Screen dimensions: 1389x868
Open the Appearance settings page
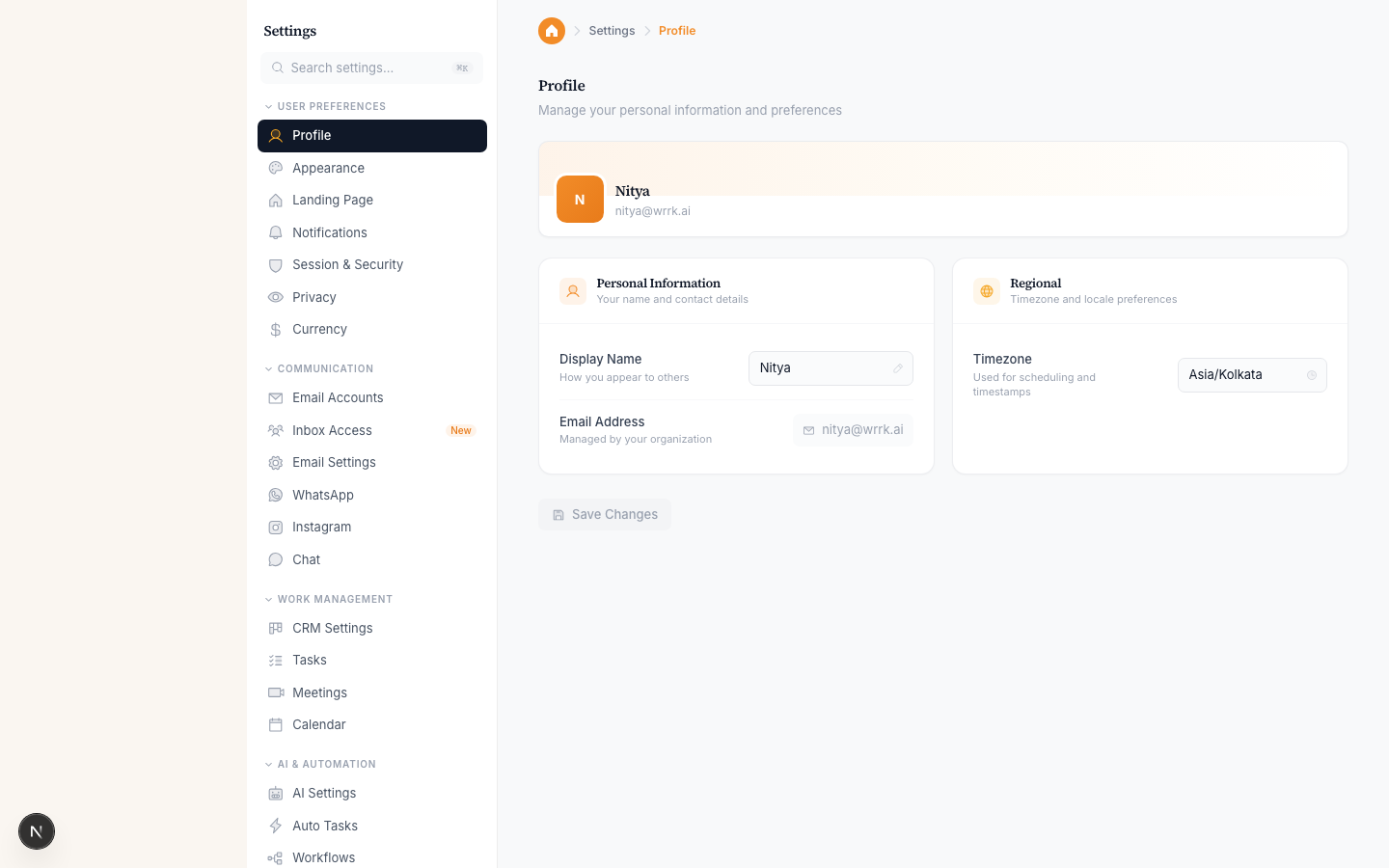pyautogui.click(x=328, y=168)
